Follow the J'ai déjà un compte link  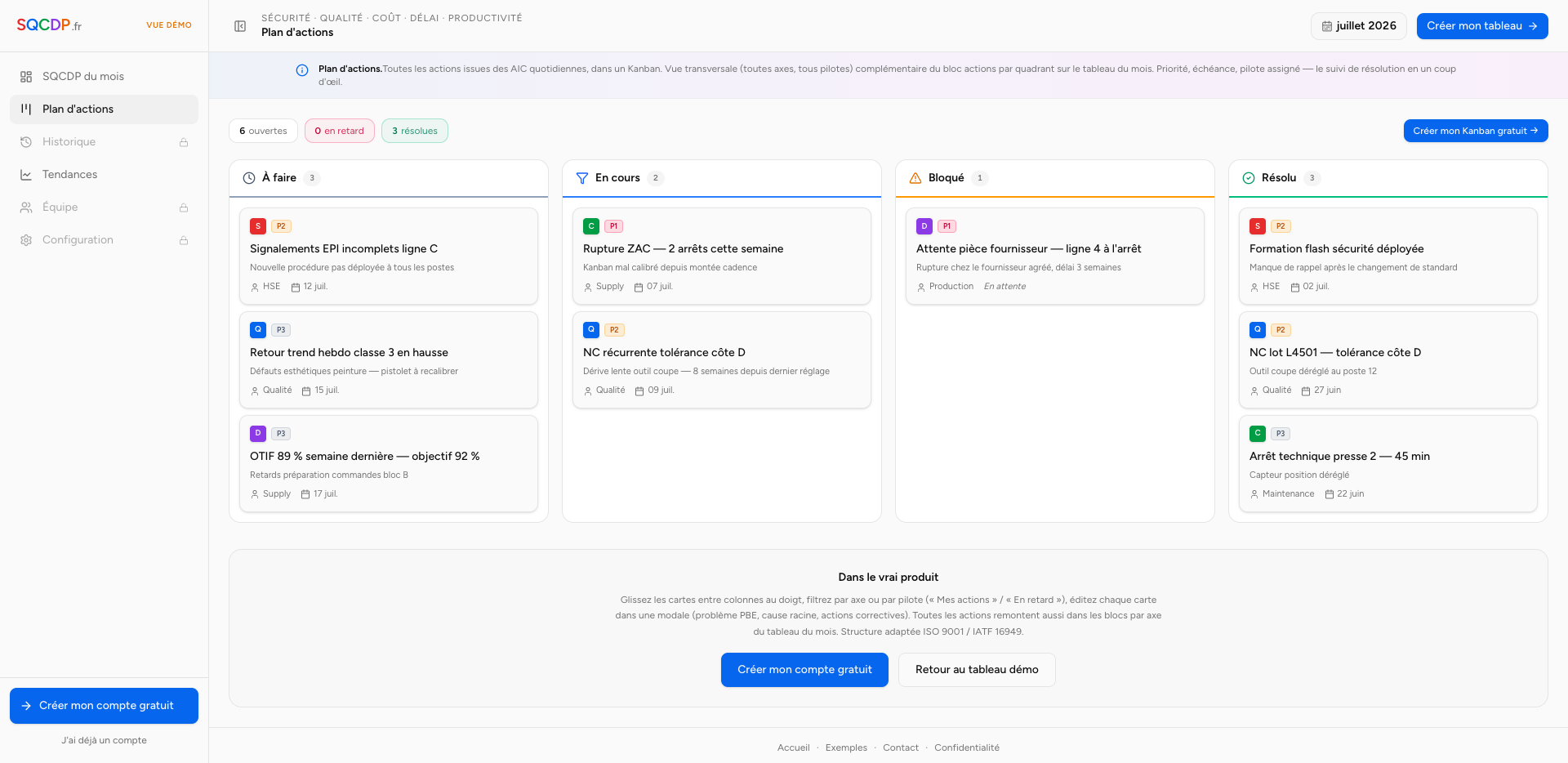coord(104,740)
